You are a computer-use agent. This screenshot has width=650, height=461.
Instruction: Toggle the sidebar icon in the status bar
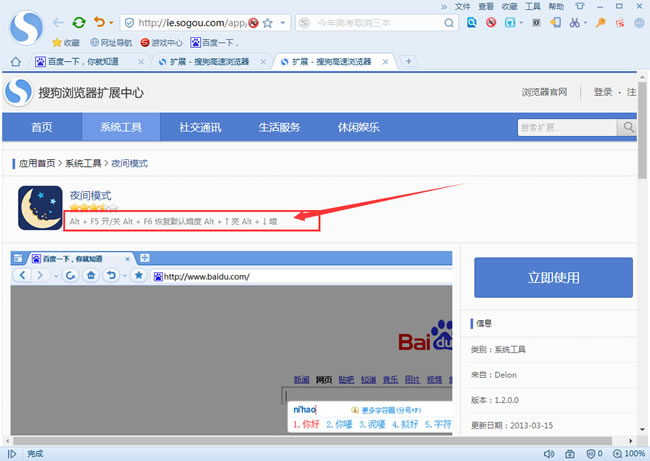click(12, 454)
